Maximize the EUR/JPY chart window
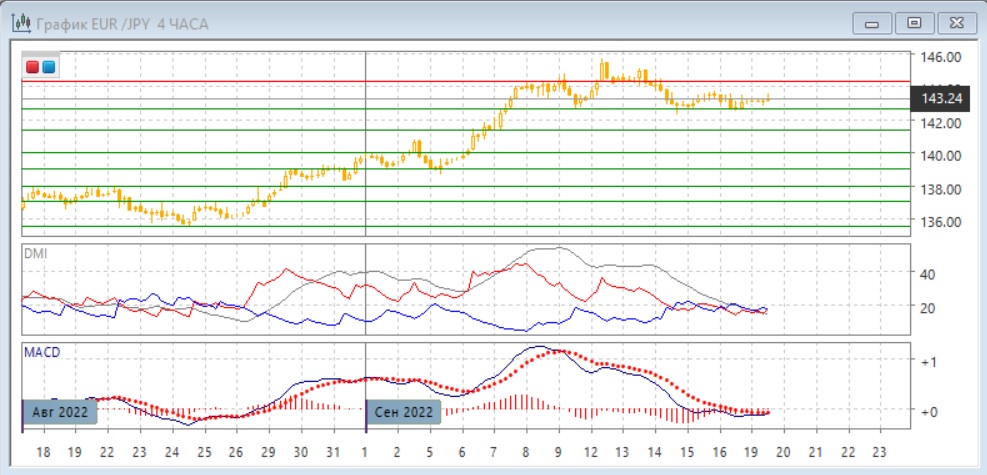 click(x=913, y=22)
